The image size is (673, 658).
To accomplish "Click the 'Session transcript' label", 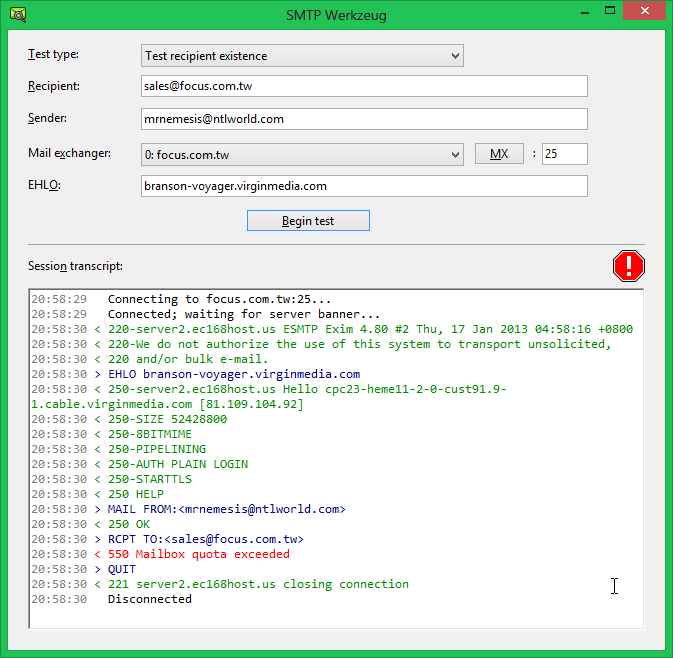I will pyautogui.click(x=75, y=266).
